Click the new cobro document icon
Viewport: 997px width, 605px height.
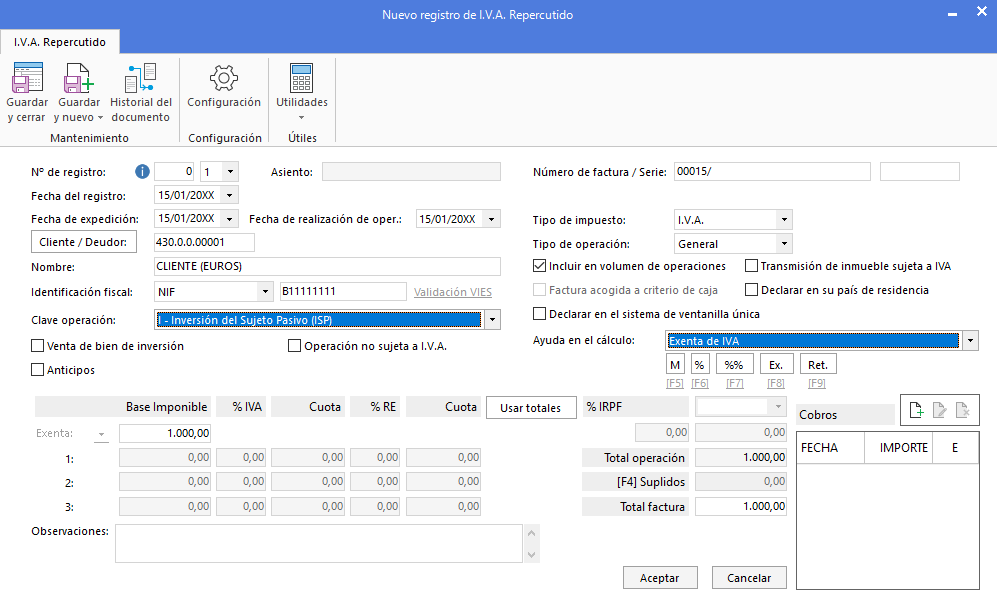(x=916, y=409)
